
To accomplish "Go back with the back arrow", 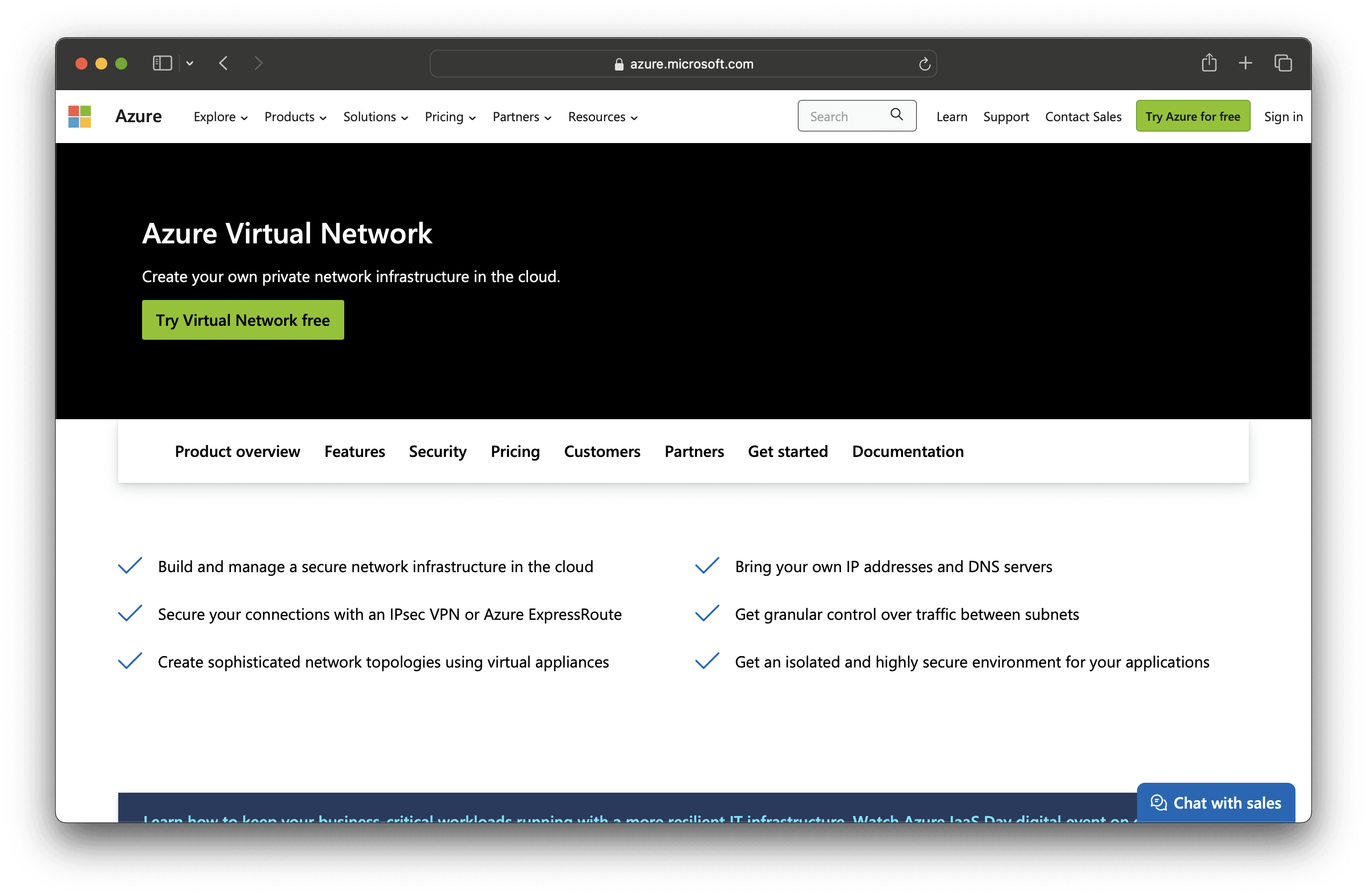I will (x=224, y=63).
